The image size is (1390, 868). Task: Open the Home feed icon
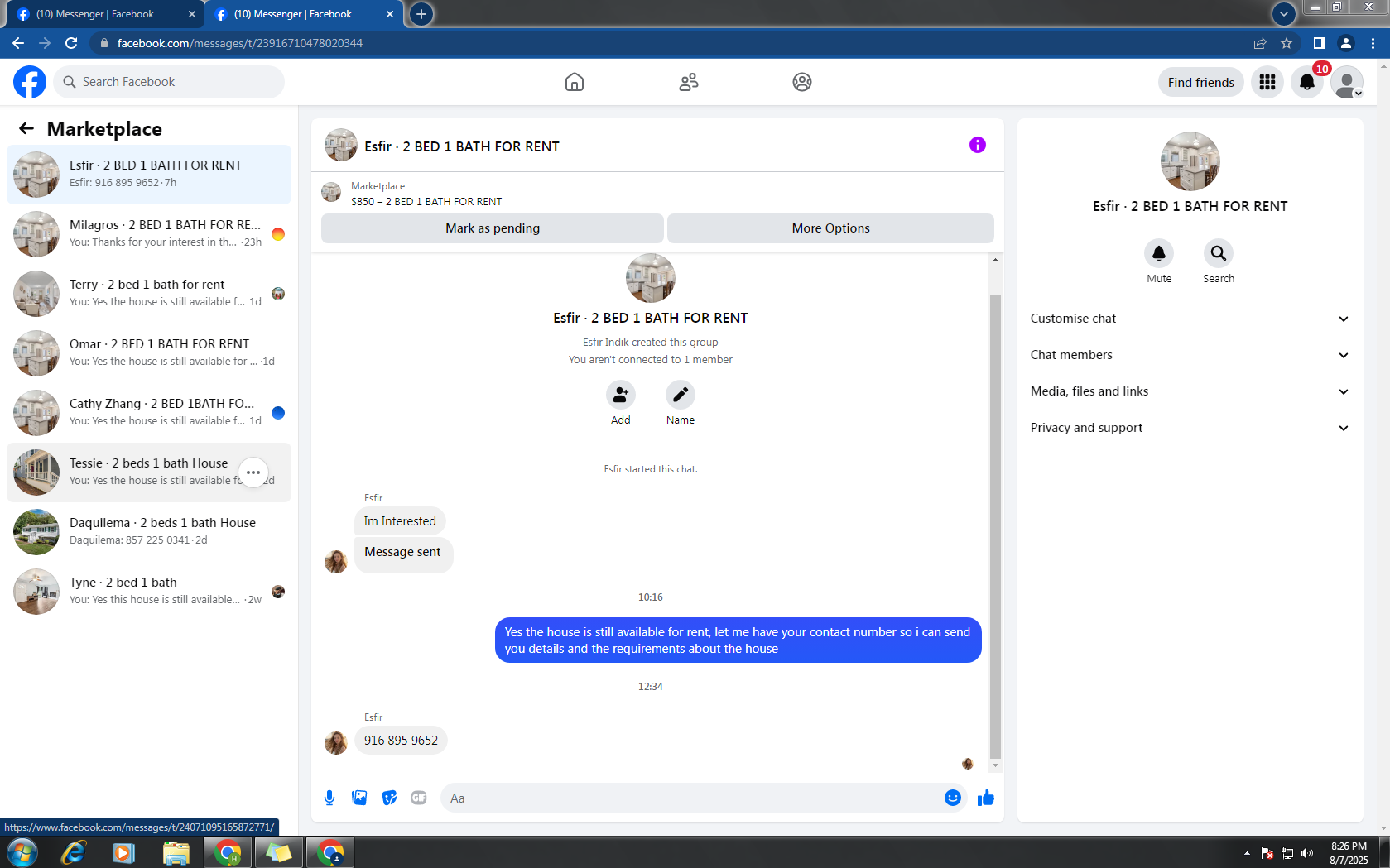point(575,82)
